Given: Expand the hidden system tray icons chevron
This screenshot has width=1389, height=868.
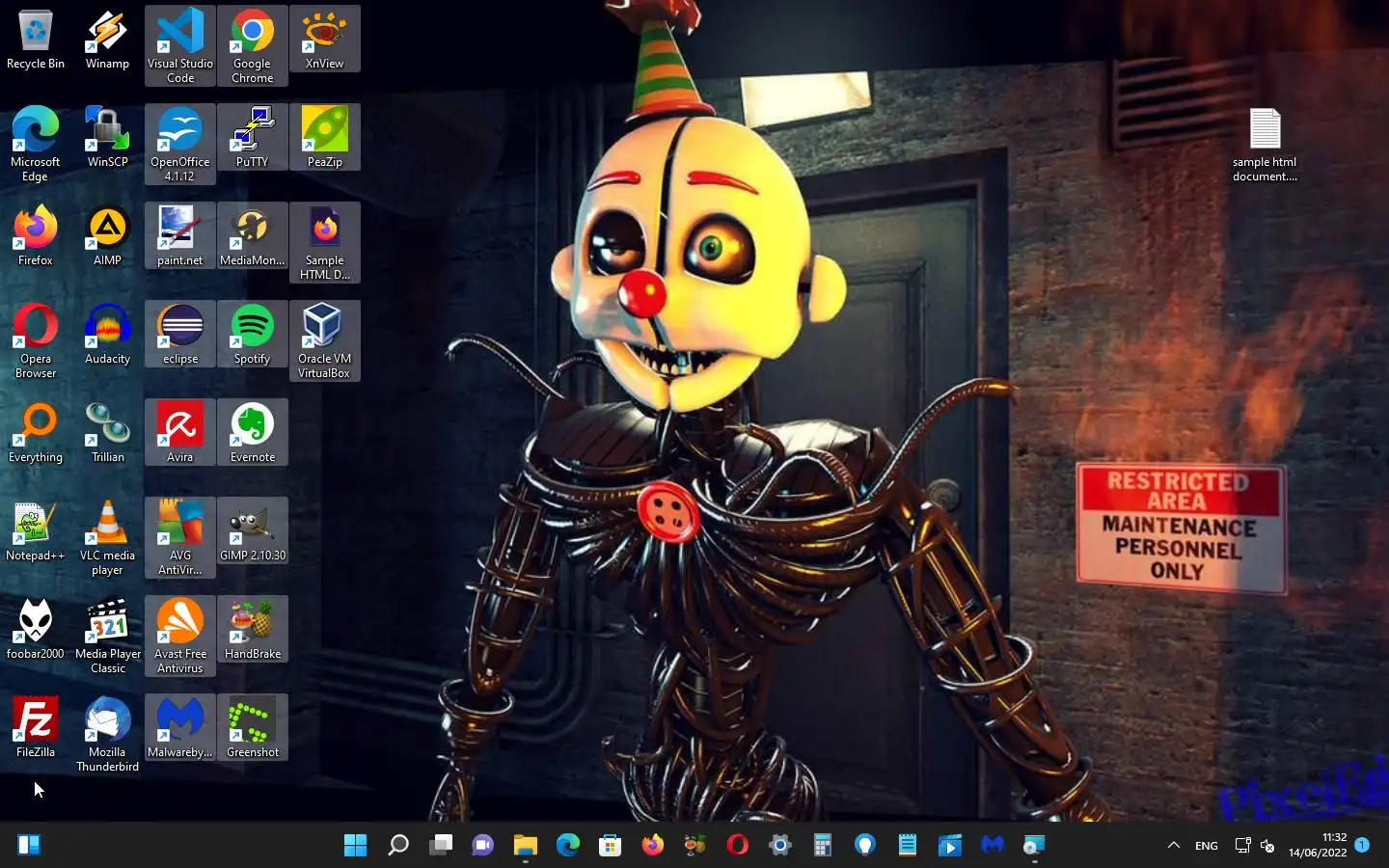Looking at the screenshot, I should tap(1174, 846).
